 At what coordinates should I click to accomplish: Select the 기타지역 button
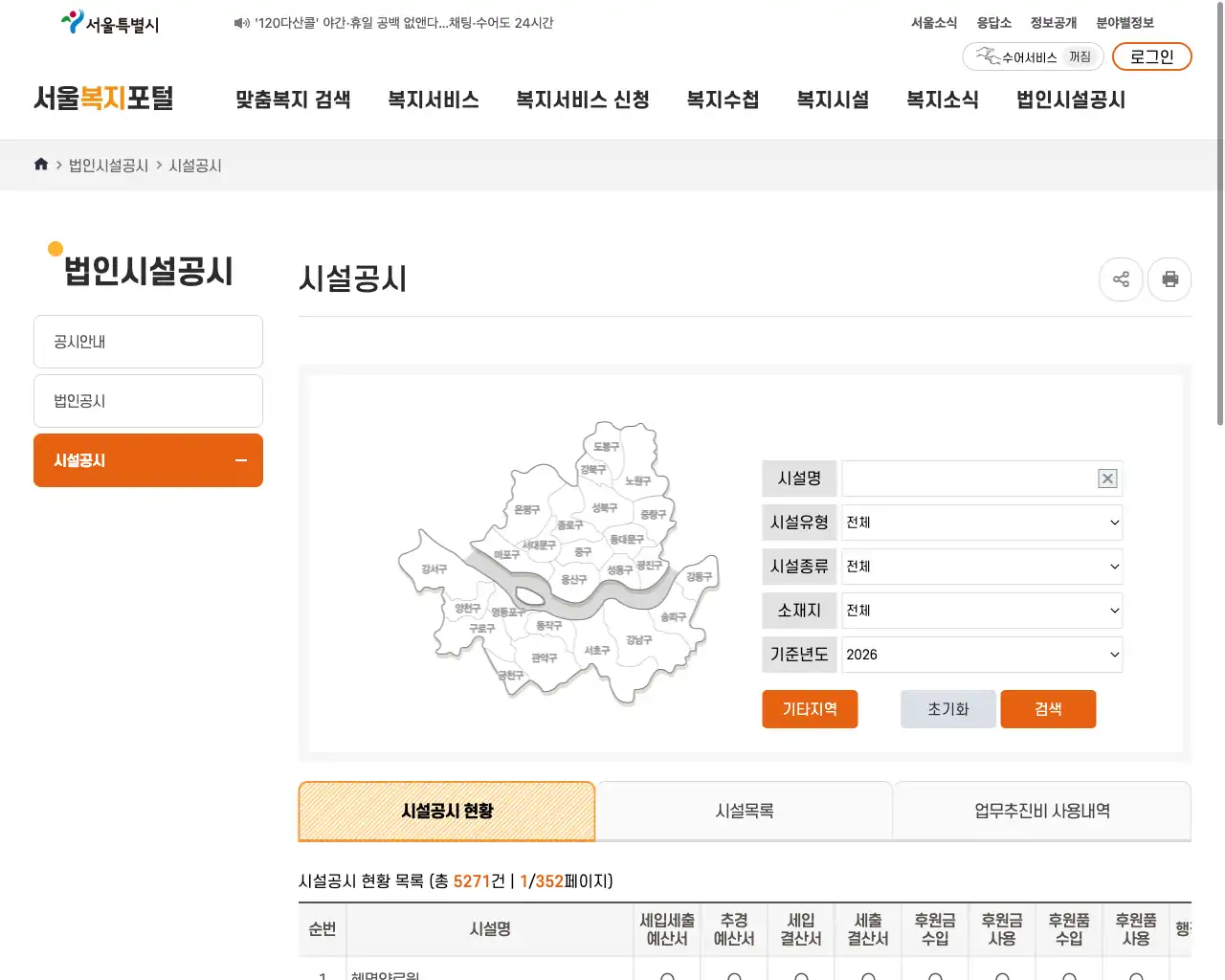810,709
